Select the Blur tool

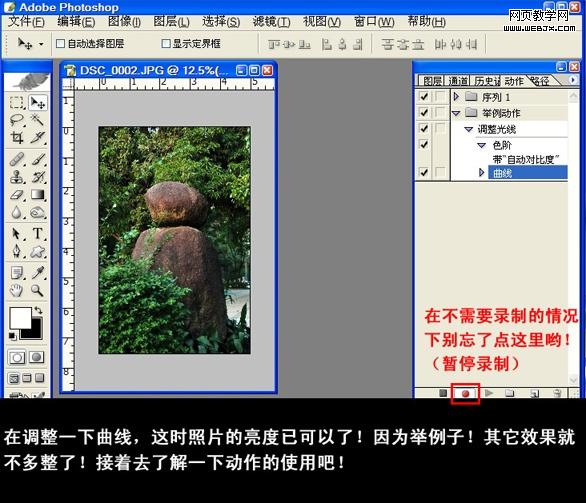tap(17, 212)
